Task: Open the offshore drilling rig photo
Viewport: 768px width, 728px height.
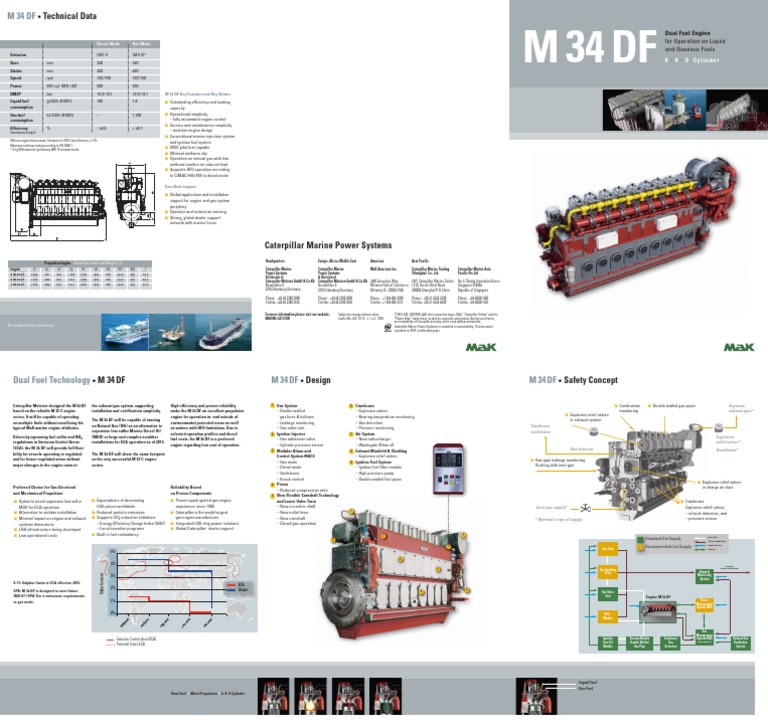Action: pyautogui.click(x=172, y=332)
